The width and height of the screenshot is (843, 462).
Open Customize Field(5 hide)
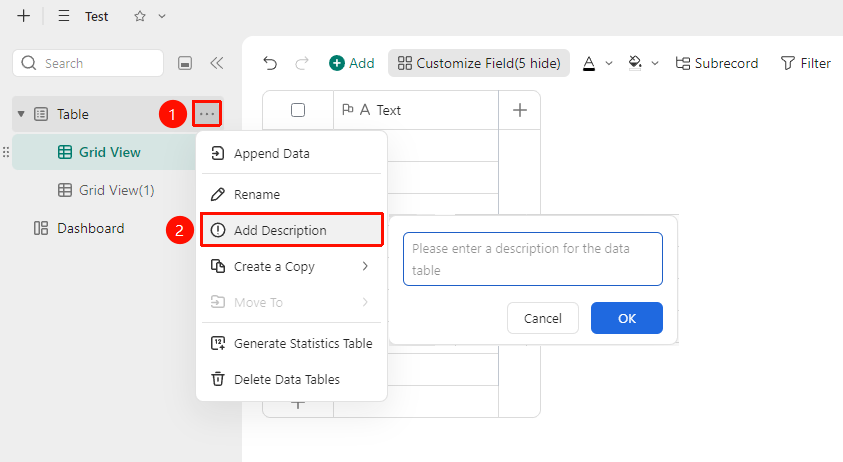[478, 63]
